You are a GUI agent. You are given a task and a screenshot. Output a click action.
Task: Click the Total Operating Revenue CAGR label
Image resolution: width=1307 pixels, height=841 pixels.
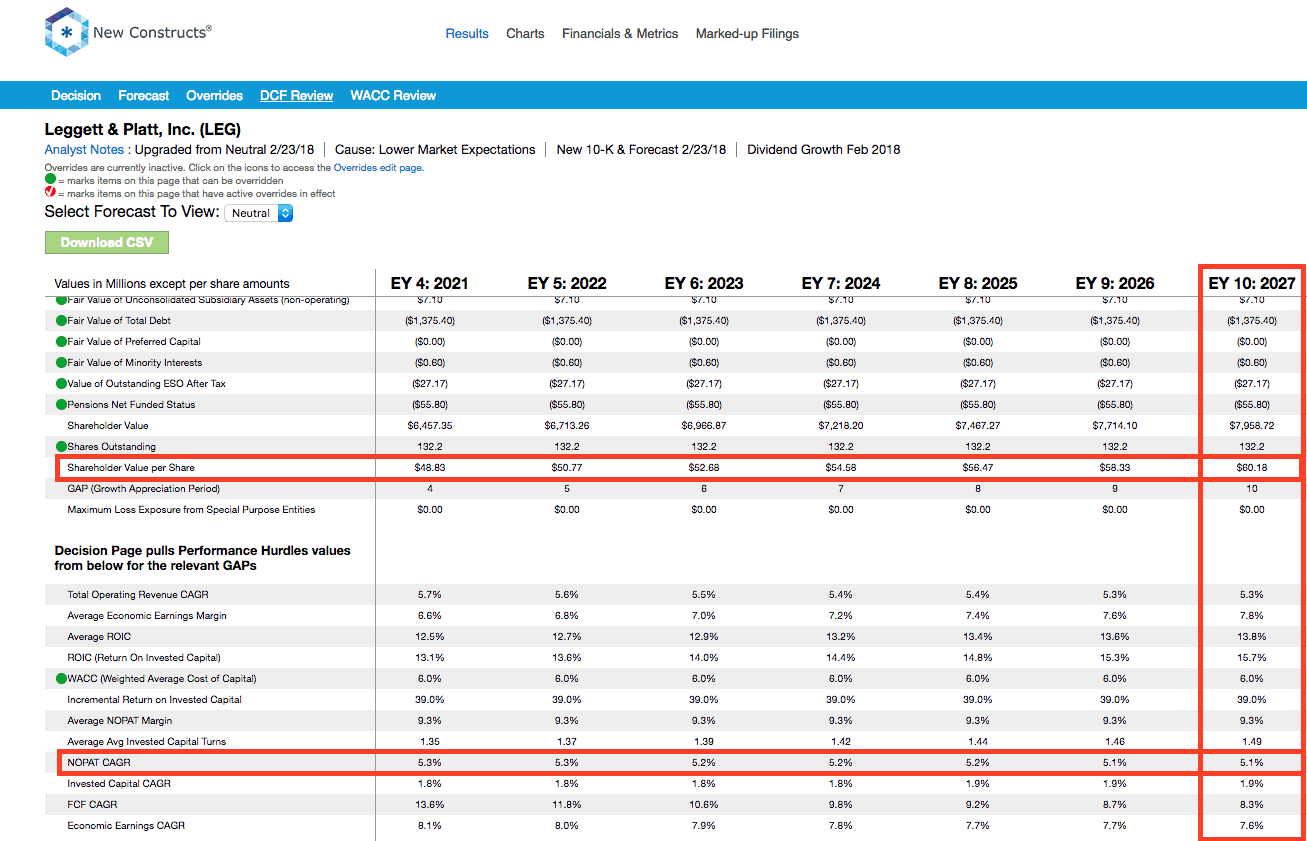pos(140,595)
